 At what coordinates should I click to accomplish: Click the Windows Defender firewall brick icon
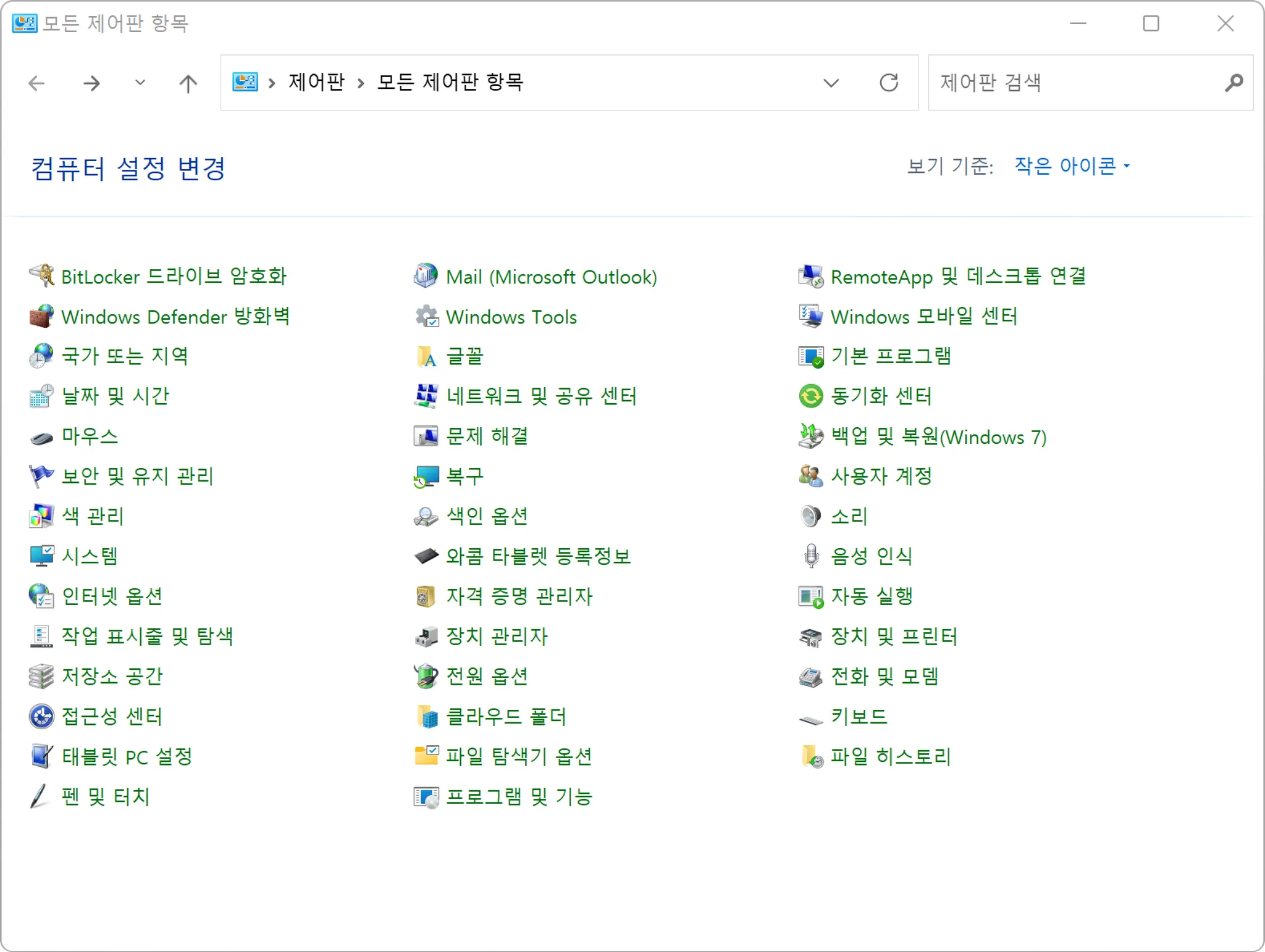tap(41, 316)
